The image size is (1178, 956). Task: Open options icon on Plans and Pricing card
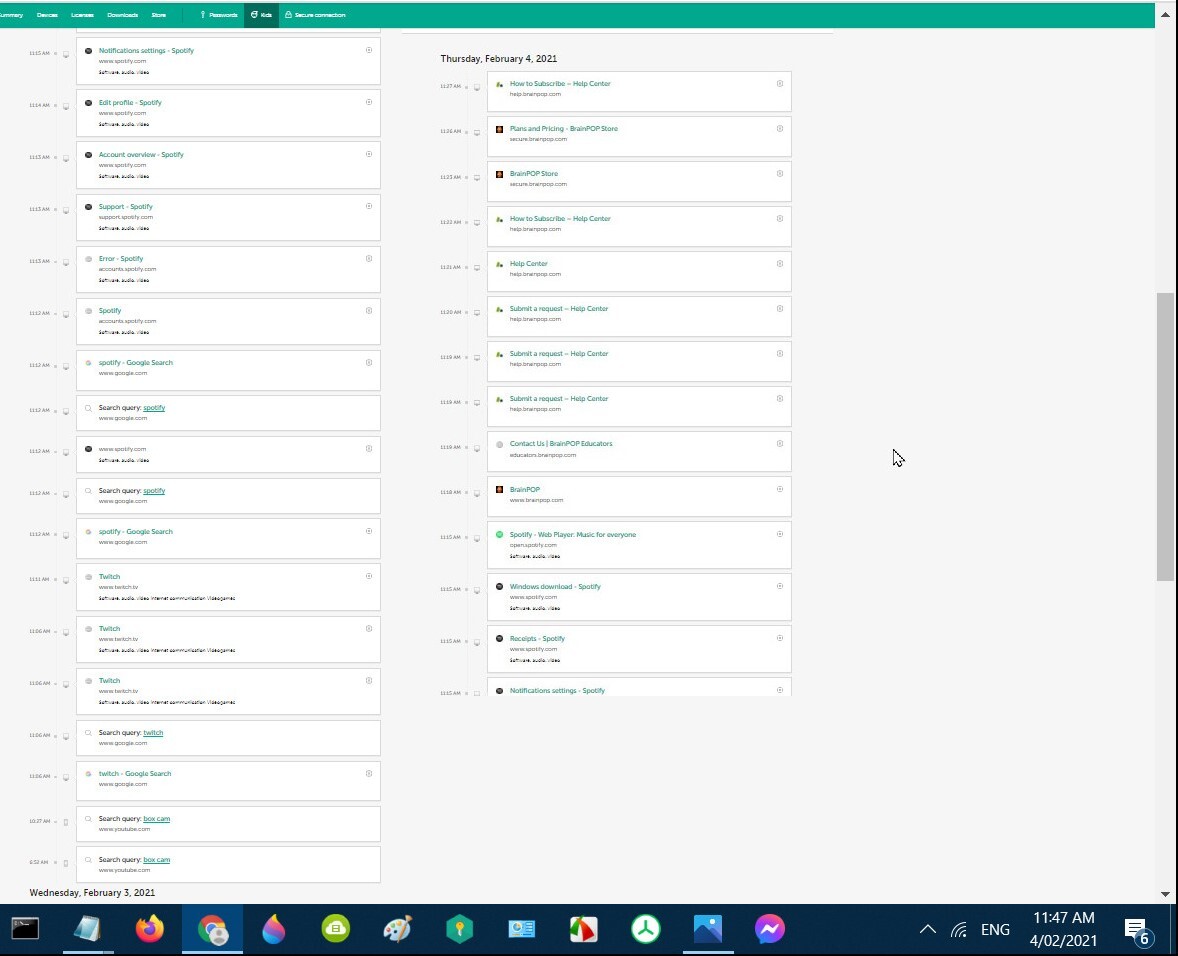click(780, 128)
